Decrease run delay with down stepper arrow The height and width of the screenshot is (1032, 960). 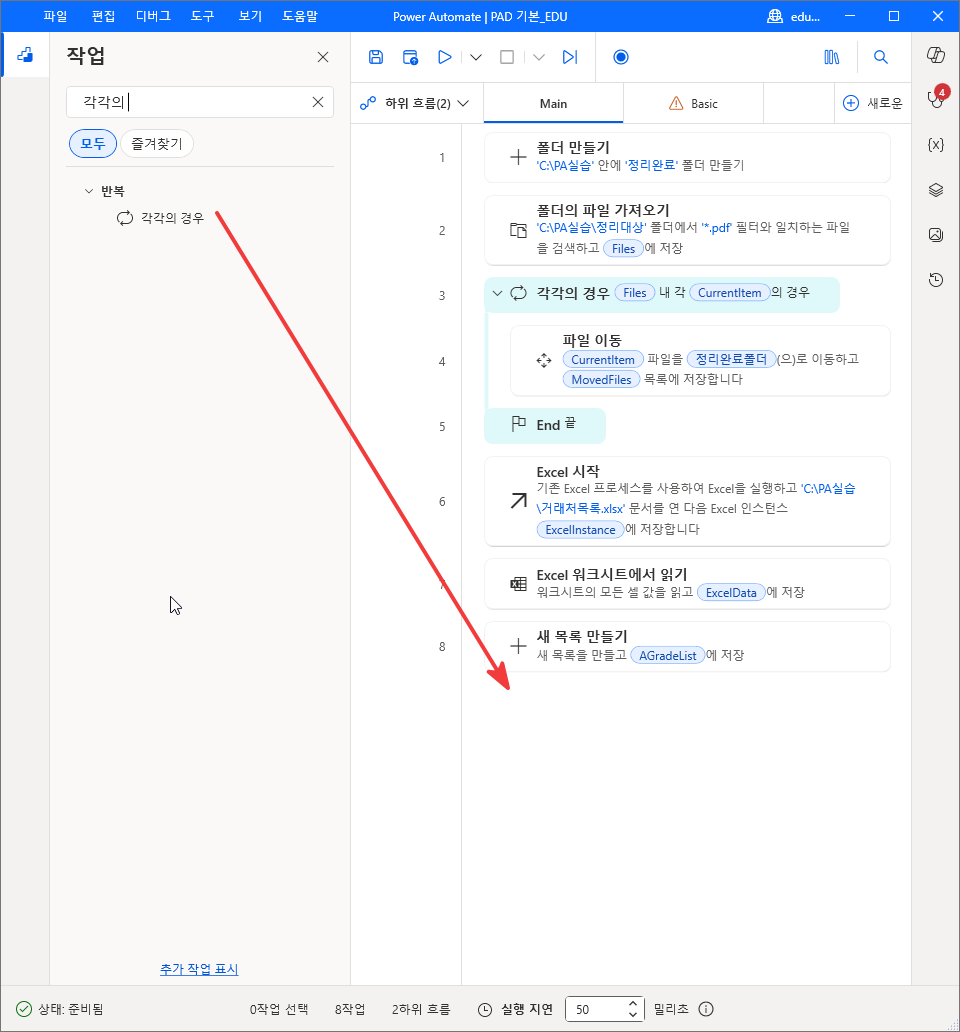(633, 1015)
